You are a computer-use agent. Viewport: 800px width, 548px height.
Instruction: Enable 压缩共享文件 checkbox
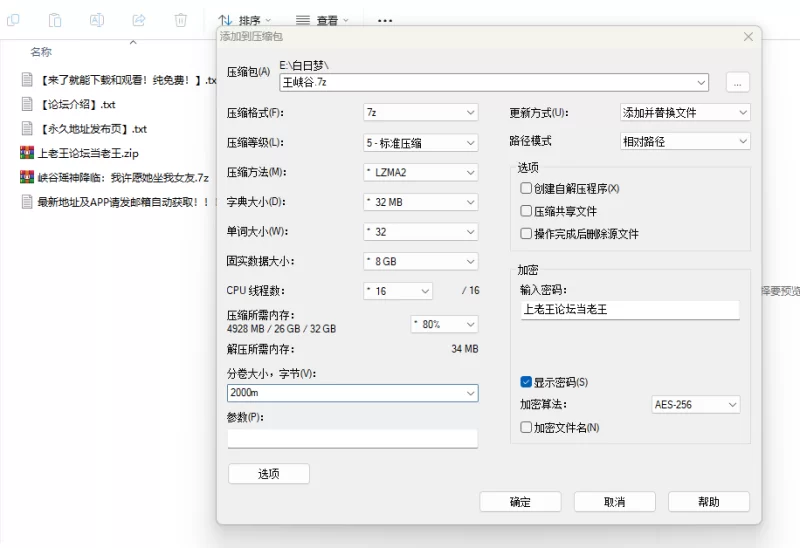526,211
